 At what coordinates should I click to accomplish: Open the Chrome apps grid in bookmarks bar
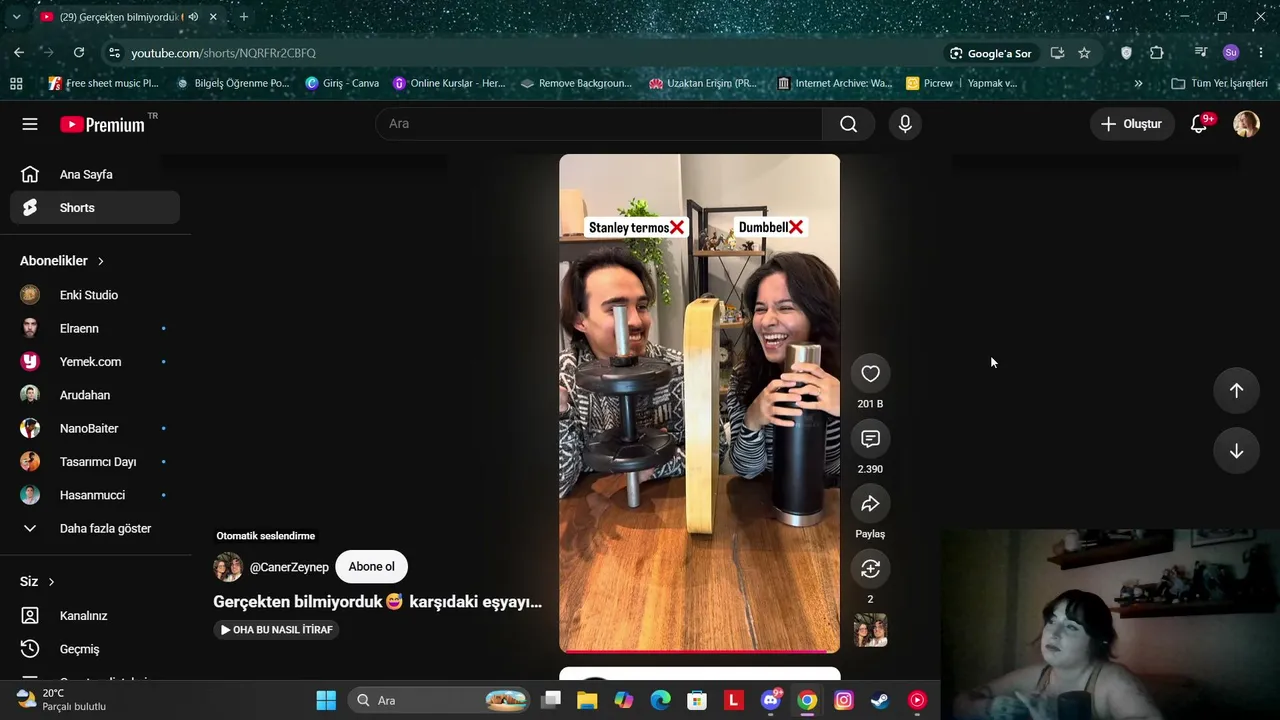(16, 83)
